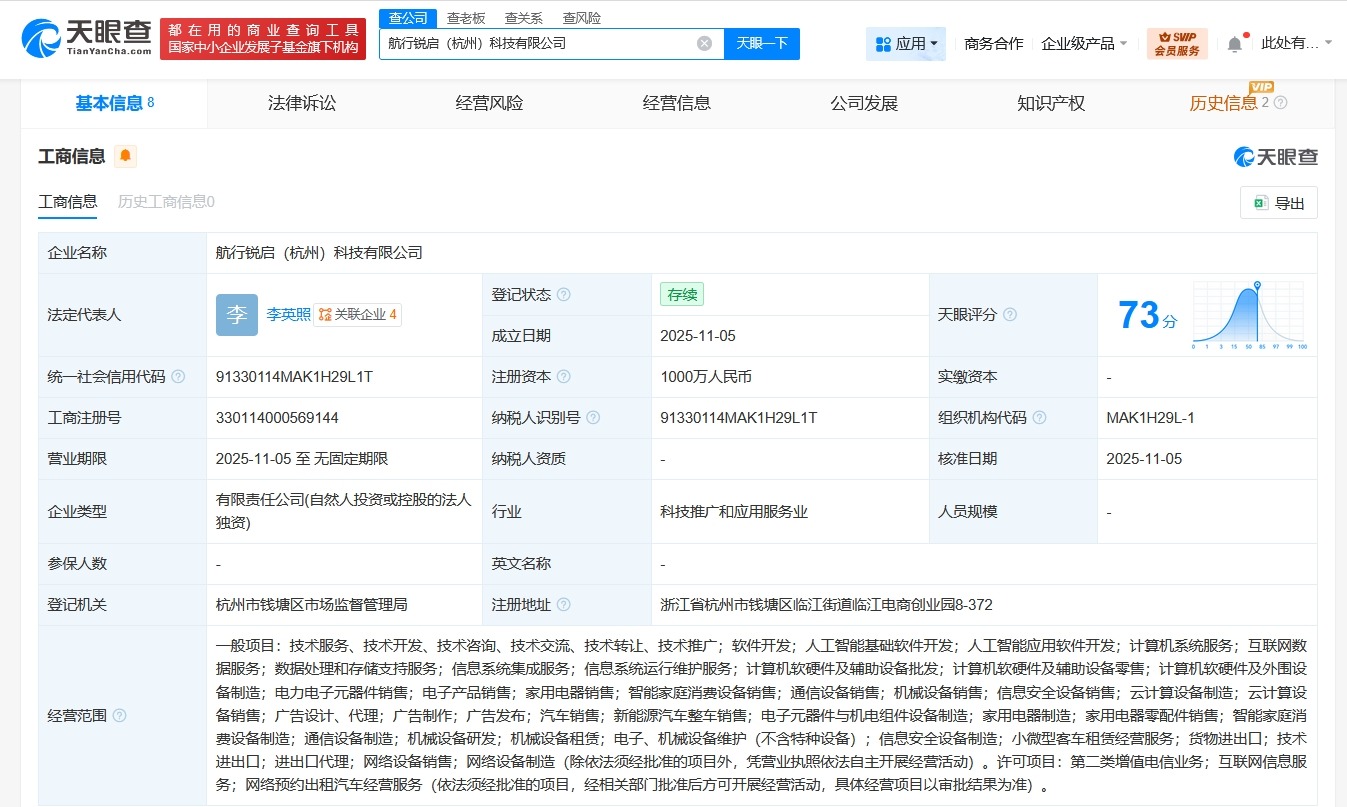This screenshot has width=1347, height=807.
Task: Open the 关联企业 4 link
Action: click(x=357, y=314)
